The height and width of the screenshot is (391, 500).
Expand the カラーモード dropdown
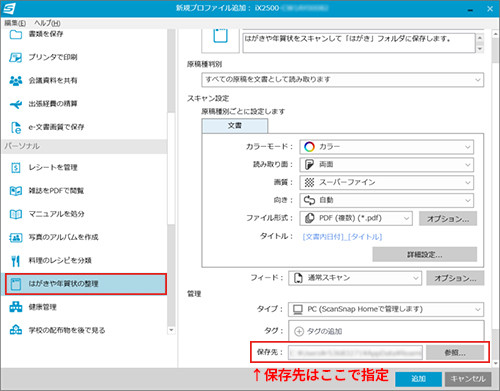tap(387, 147)
